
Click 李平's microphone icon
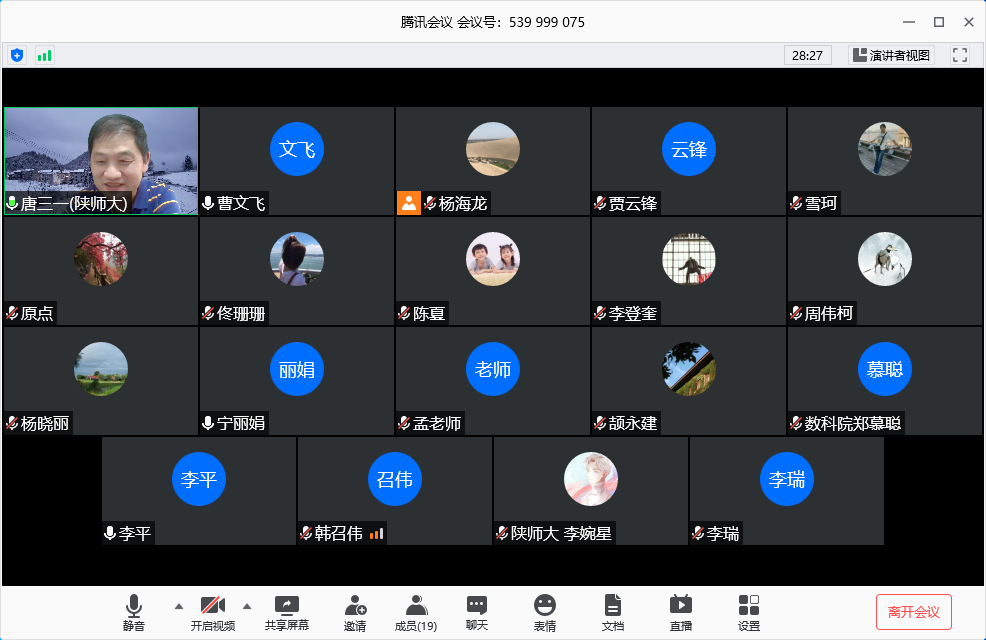tap(110, 533)
